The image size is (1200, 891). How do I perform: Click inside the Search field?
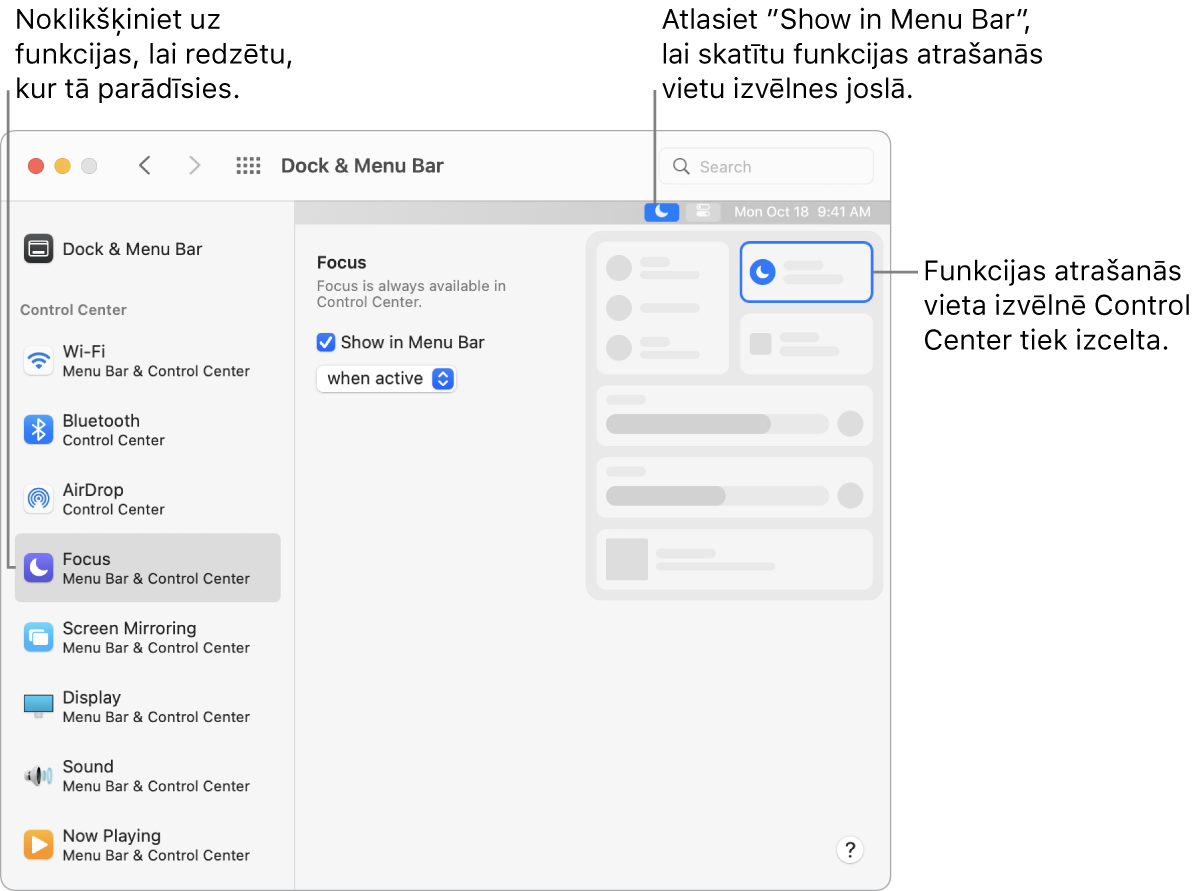(x=765, y=165)
